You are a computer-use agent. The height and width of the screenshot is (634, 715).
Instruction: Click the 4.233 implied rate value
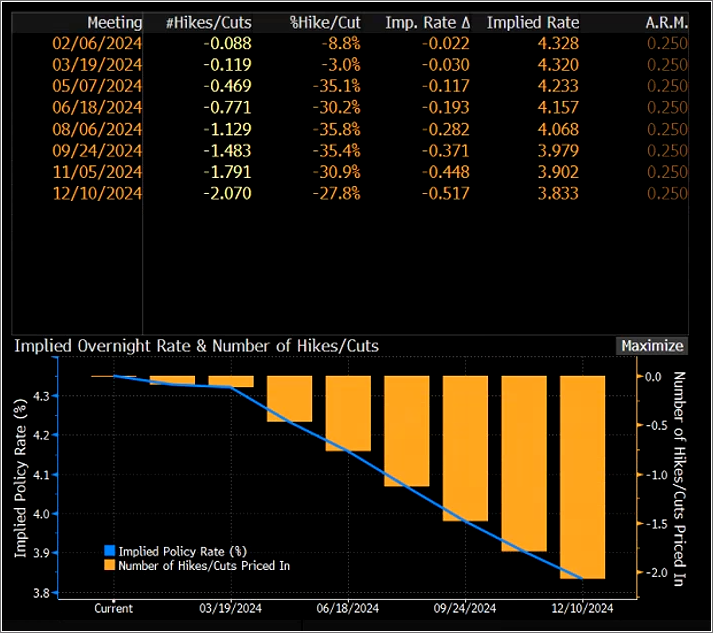tap(558, 86)
